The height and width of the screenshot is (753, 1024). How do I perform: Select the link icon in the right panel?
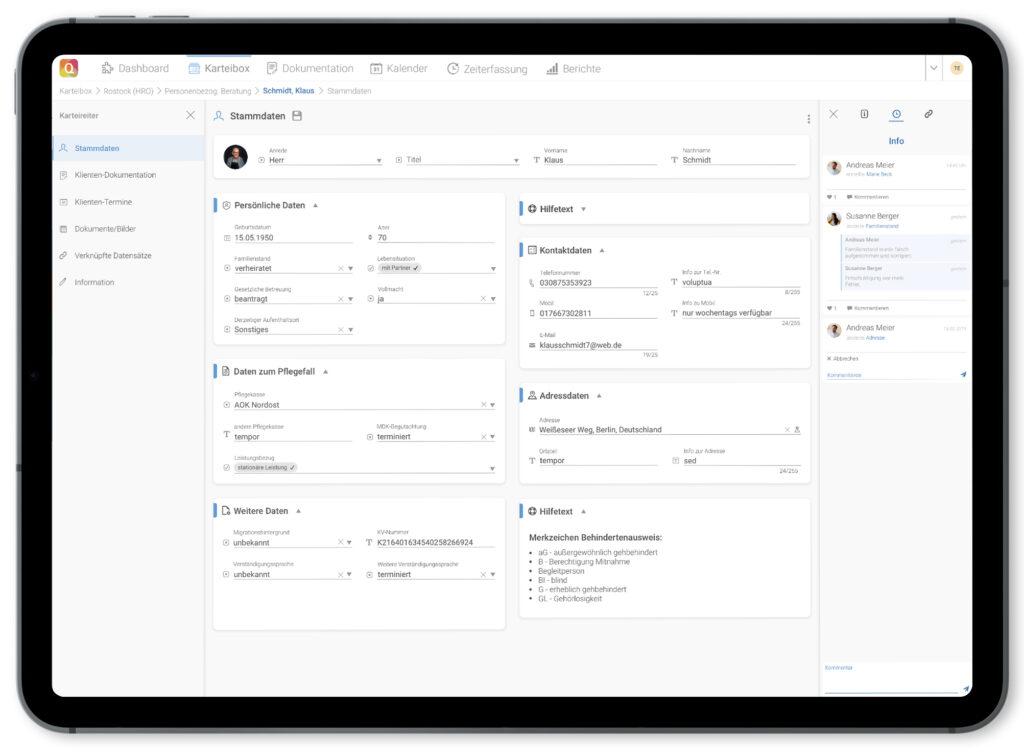tap(927, 112)
